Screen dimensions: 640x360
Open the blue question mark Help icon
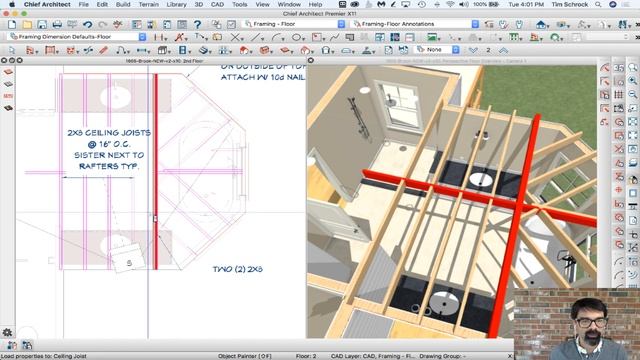tap(198, 24)
